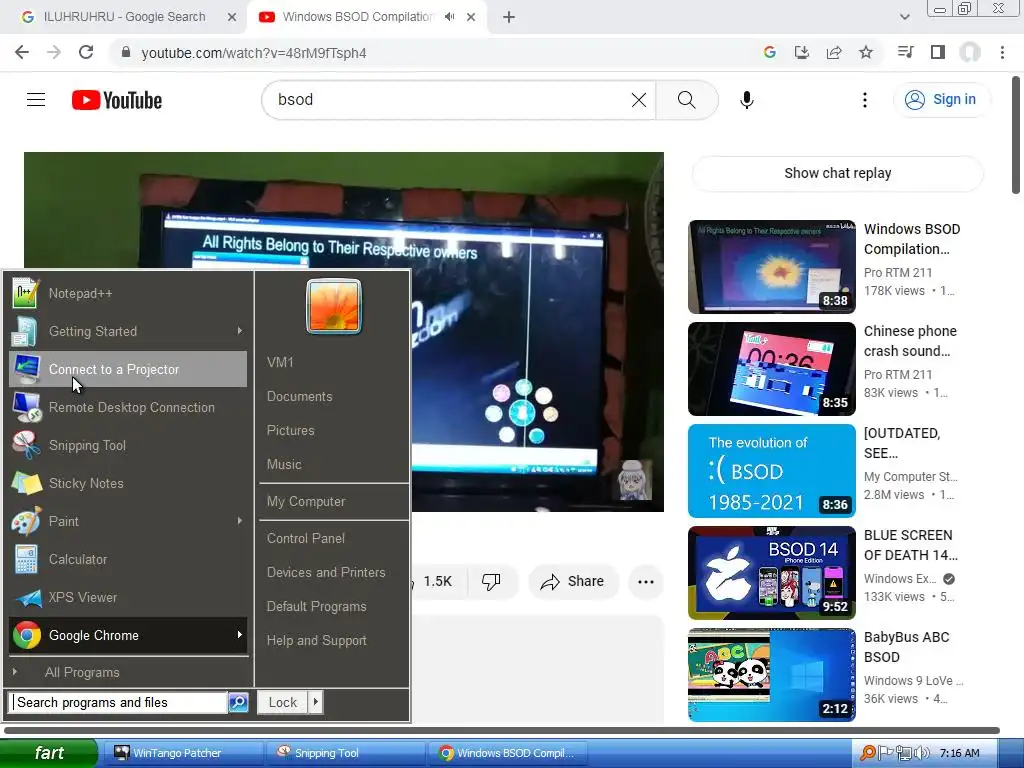Click the fart Start button
The width and height of the screenshot is (1024, 768).
point(49,753)
